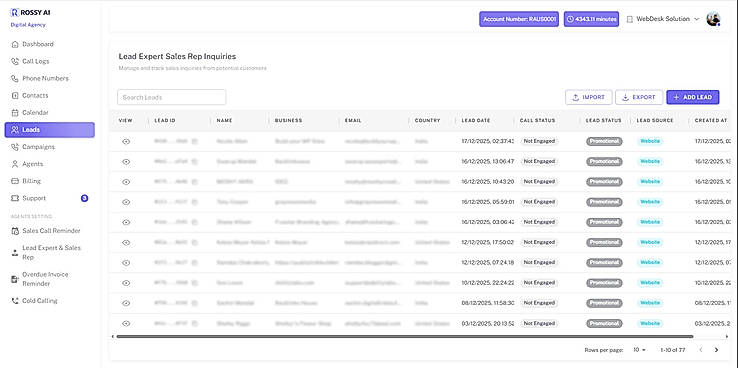Viewport: 738px width, 368px height.
Task: Open Campaigns from the sidebar
Action: (38, 147)
